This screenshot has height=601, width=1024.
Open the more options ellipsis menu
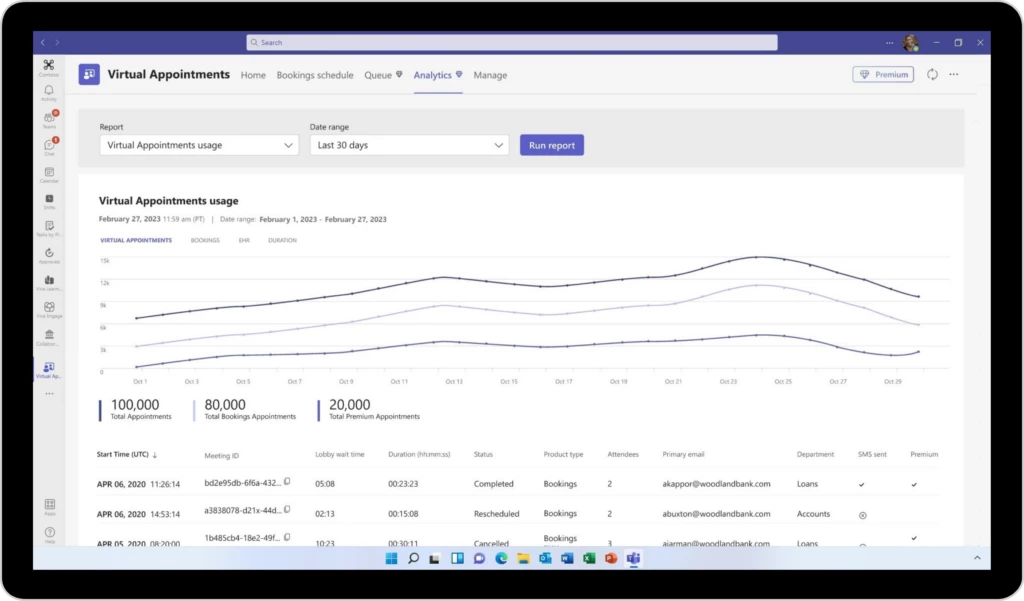coord(954,74)
